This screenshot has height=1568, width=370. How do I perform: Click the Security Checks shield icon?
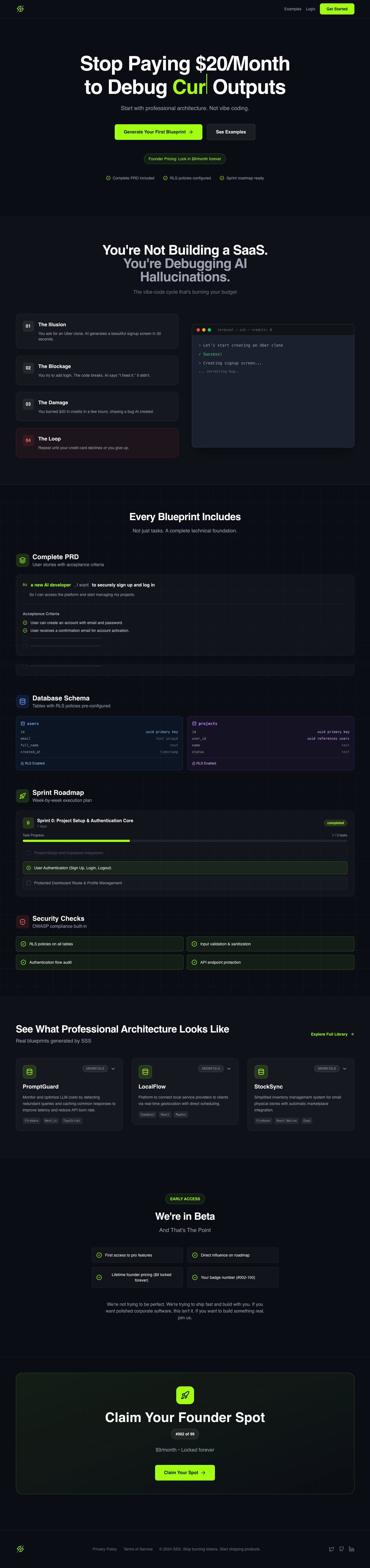tap(23, 922)
